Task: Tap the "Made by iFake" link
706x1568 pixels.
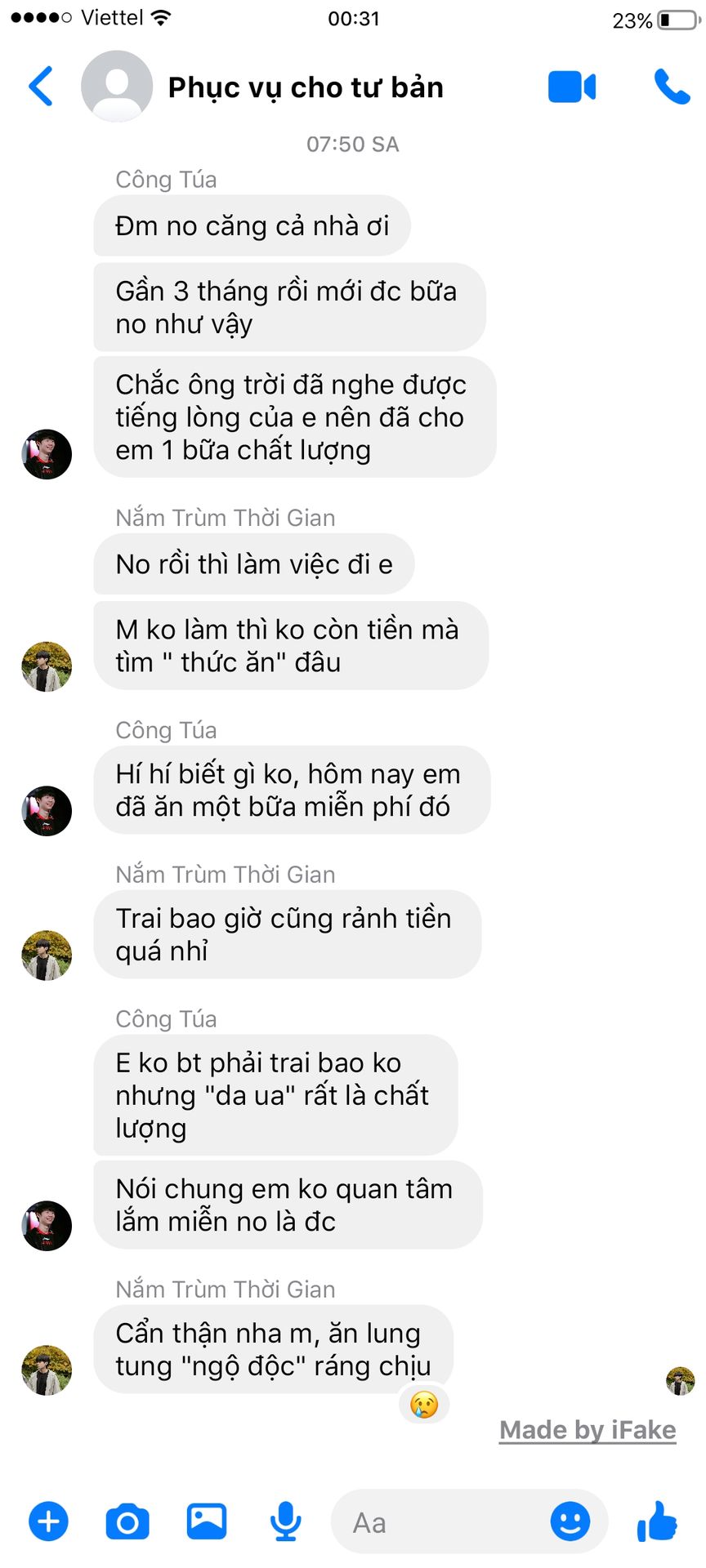Action: pyautogui.click(x=588, y=1430)
